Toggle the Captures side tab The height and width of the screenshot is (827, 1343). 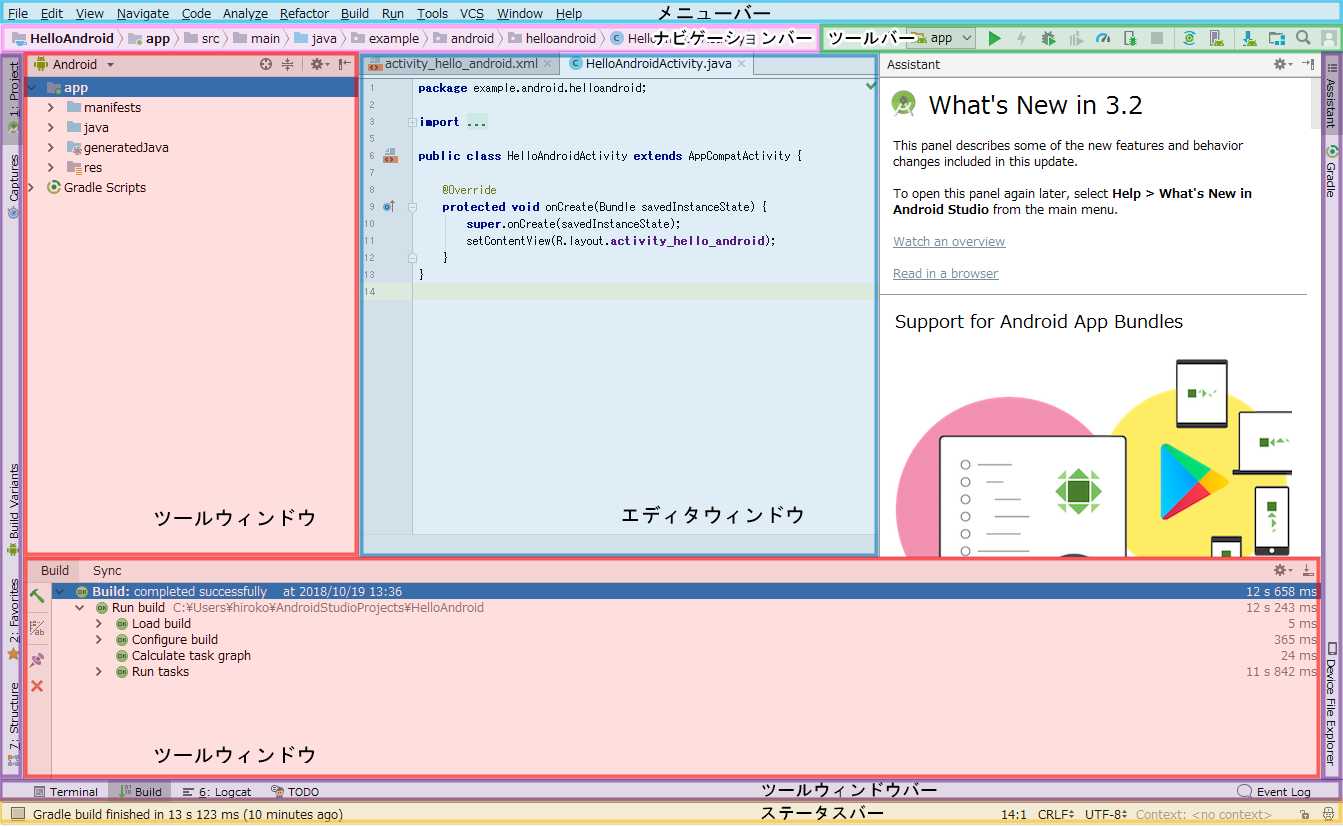click(14, 186)
